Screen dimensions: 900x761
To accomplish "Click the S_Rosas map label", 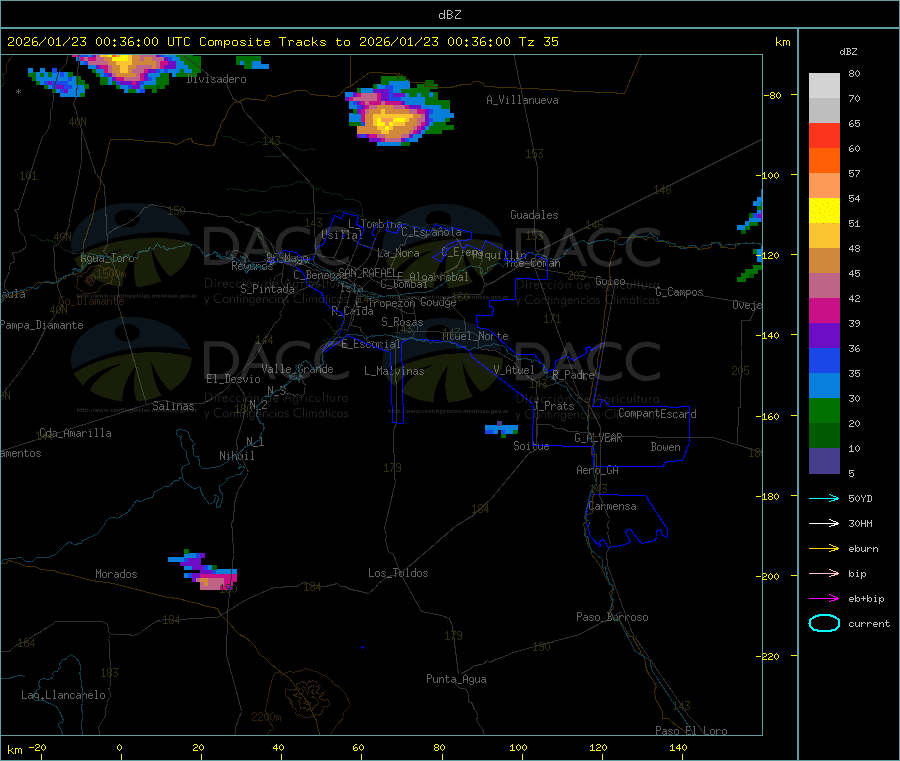I will point(402,322).
